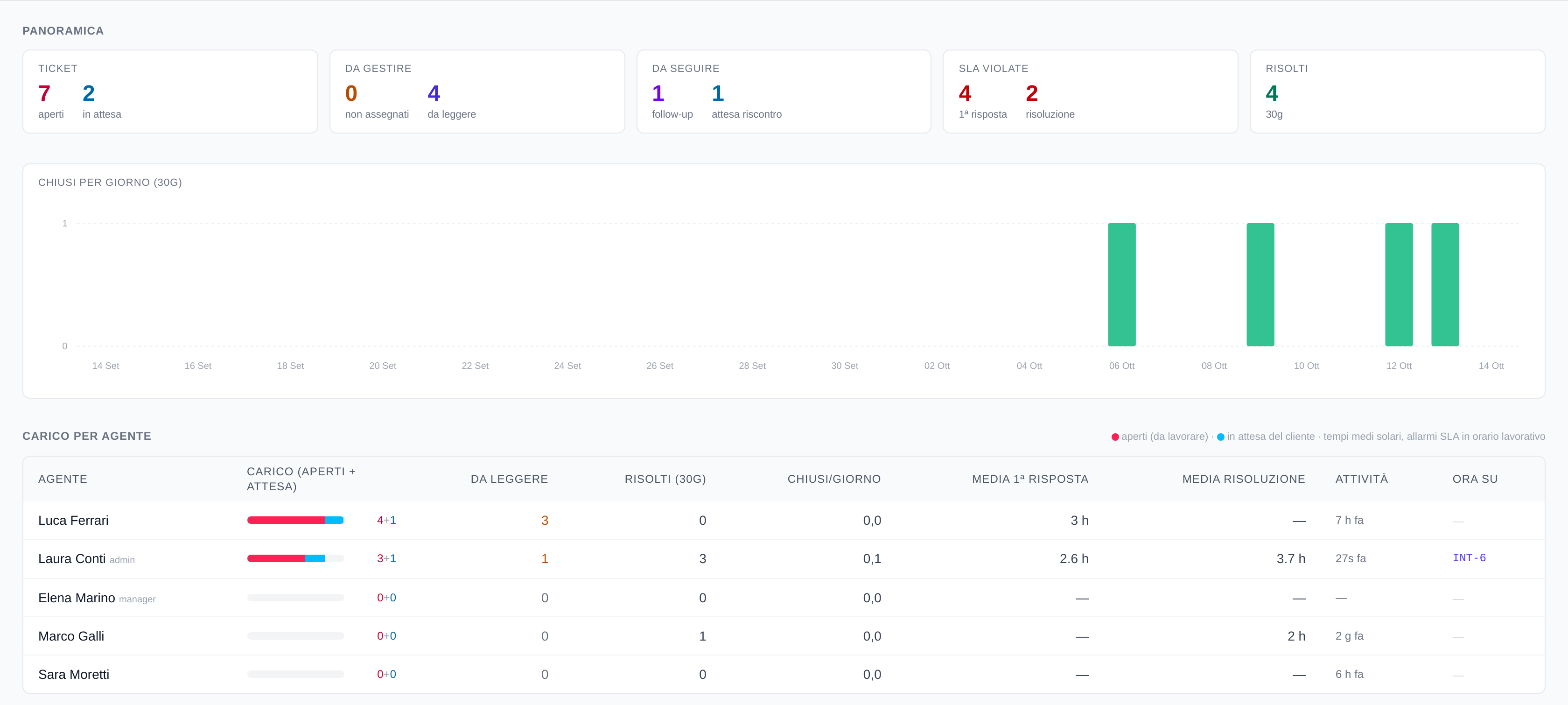Click the ORA SU column header
The height and width of the screenshot is (705, 1568).
tap(1475, 479)
